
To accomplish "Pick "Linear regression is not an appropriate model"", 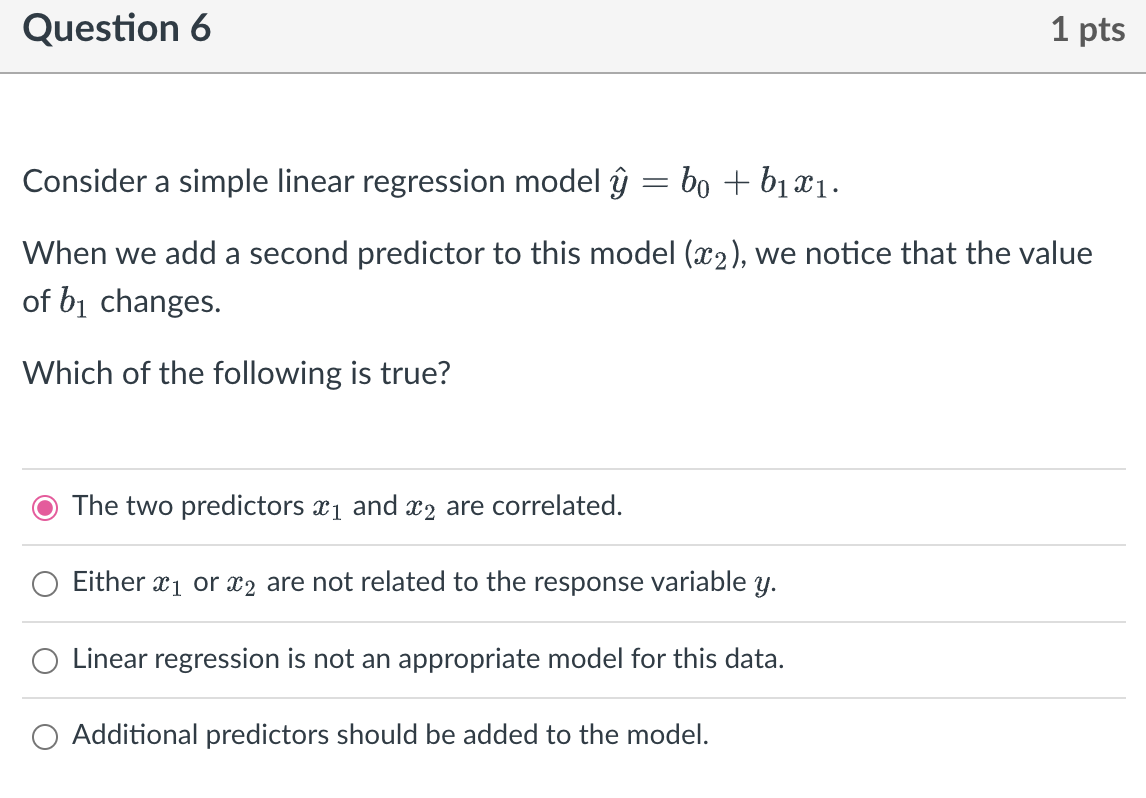I will [x=44, y=660].
